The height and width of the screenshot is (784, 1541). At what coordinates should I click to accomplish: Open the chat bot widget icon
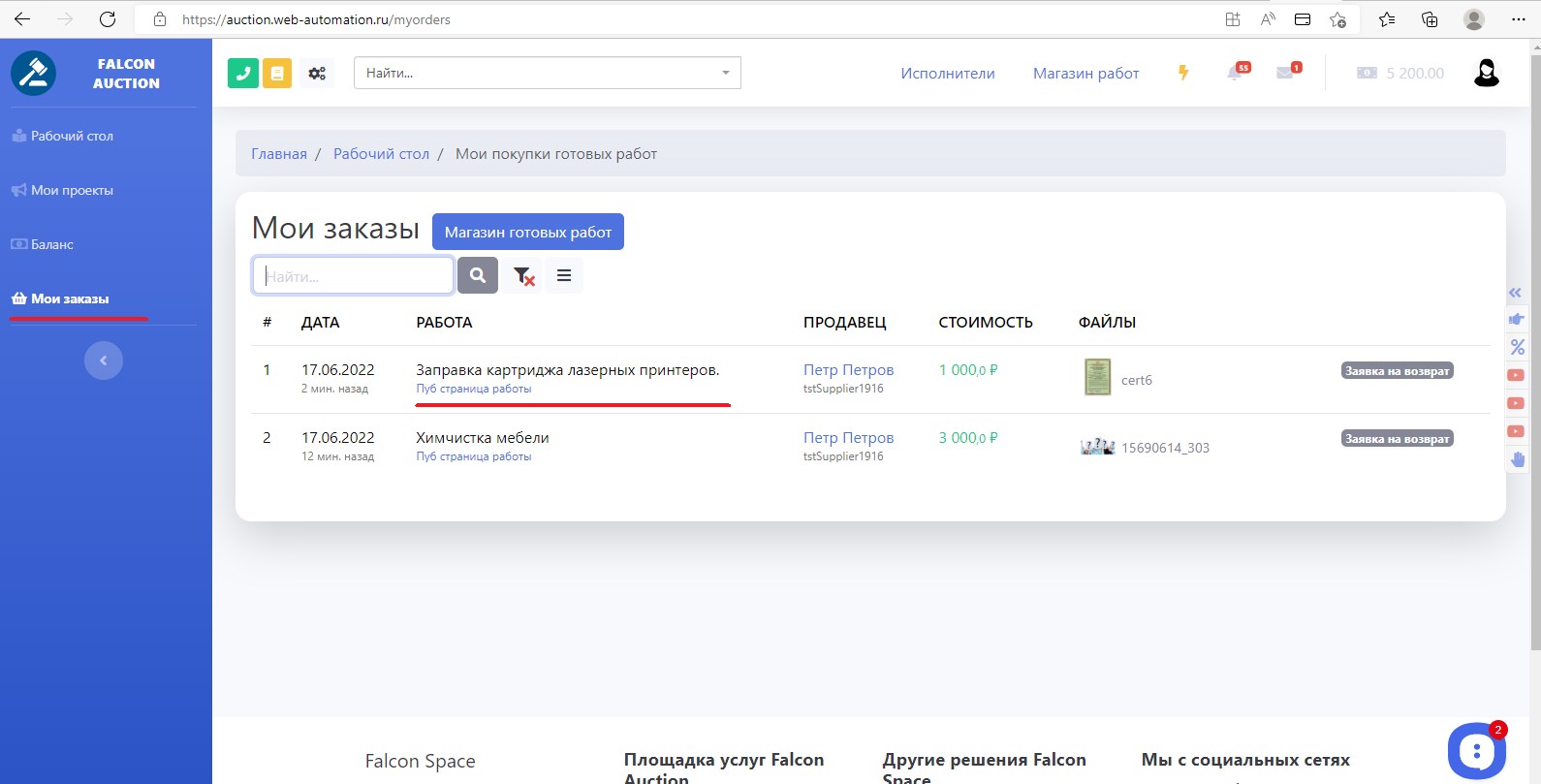(x=1476, y=750)
